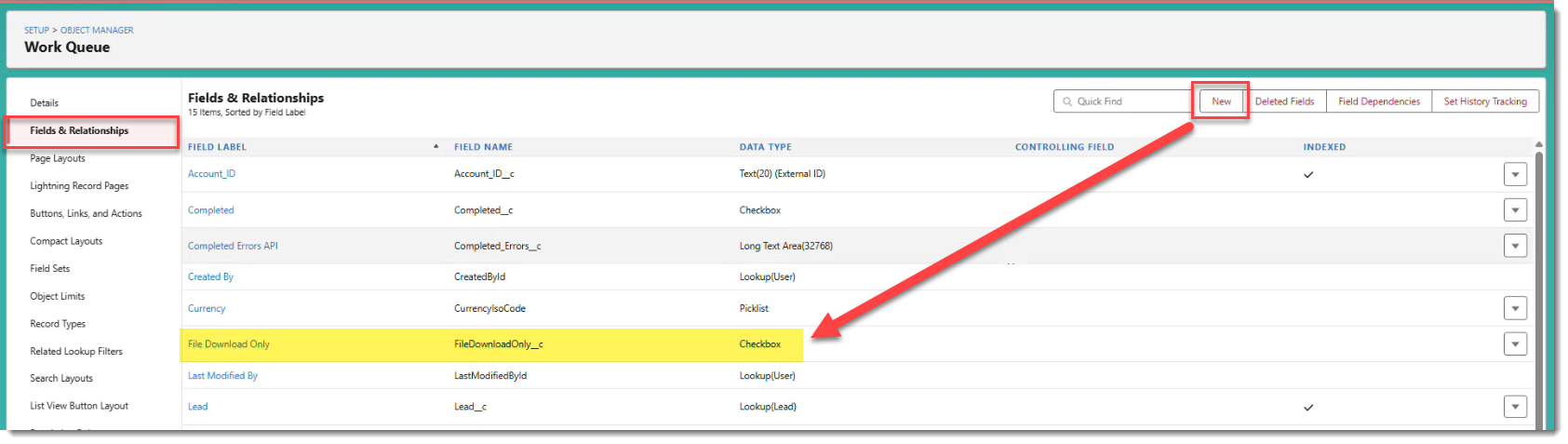Expand the Completed Errors API row menu
Screen dimensions: 1568x444
[1514, 246]
